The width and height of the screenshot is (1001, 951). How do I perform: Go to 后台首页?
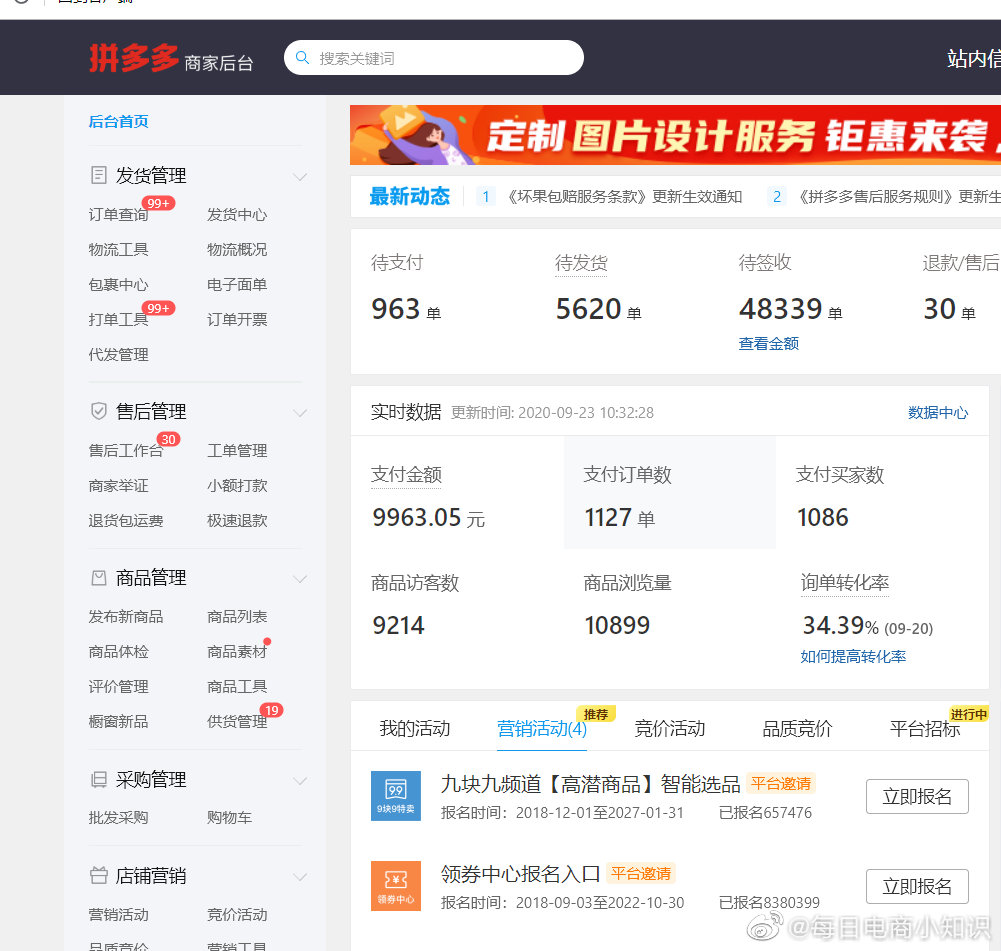pos(119,121)
